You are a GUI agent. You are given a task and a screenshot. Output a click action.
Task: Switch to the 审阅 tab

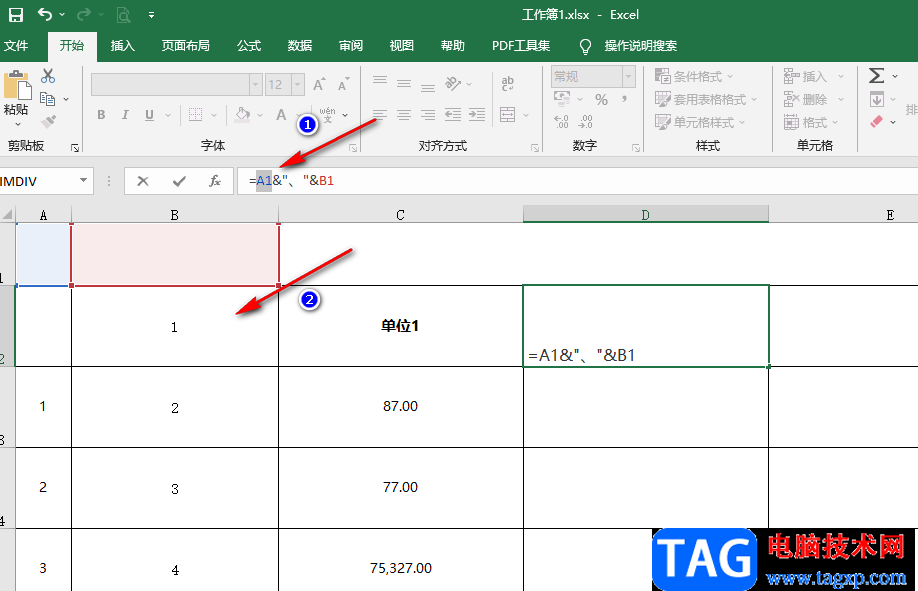click(x=351, y=46)
